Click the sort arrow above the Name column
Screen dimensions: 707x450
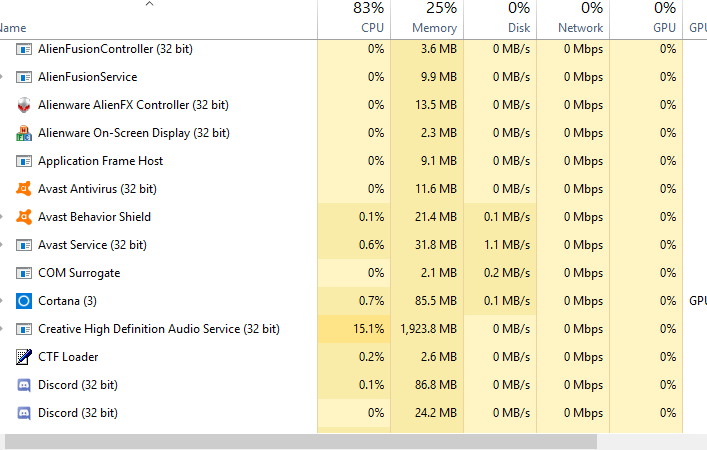(x=150, y=4)
